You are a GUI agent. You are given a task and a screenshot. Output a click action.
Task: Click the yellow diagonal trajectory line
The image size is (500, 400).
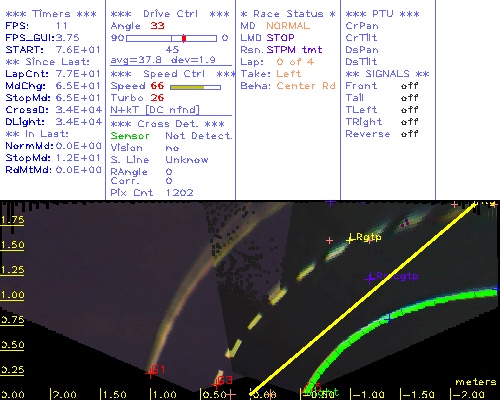363,298
